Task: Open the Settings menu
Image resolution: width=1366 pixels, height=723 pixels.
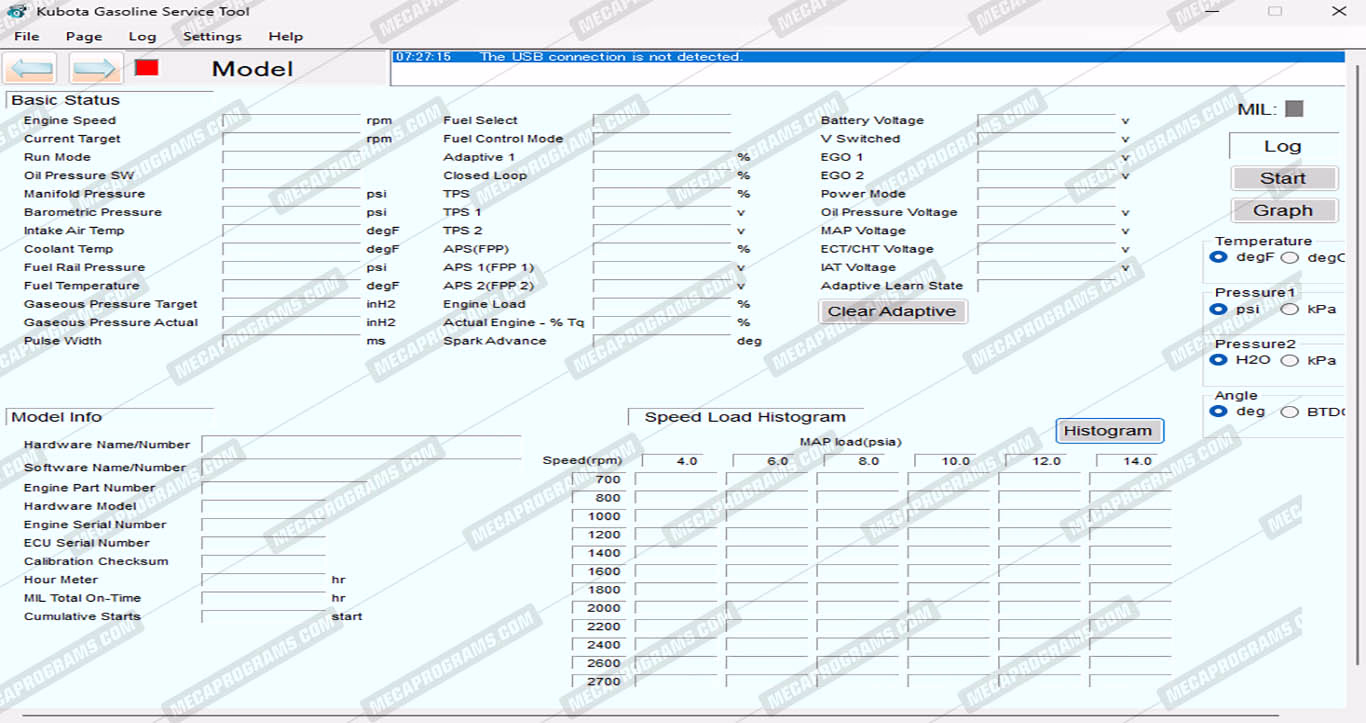Action: coord(212,36)
